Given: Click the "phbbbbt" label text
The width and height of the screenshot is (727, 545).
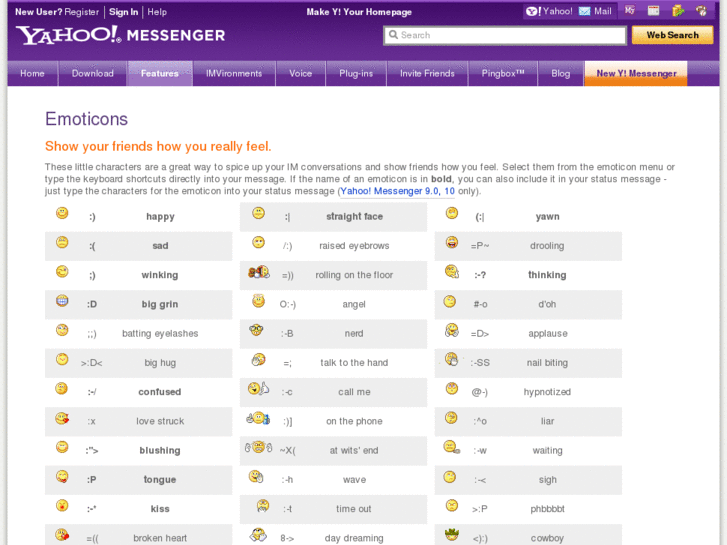Looking at the screenshot, I should [548, 509].
